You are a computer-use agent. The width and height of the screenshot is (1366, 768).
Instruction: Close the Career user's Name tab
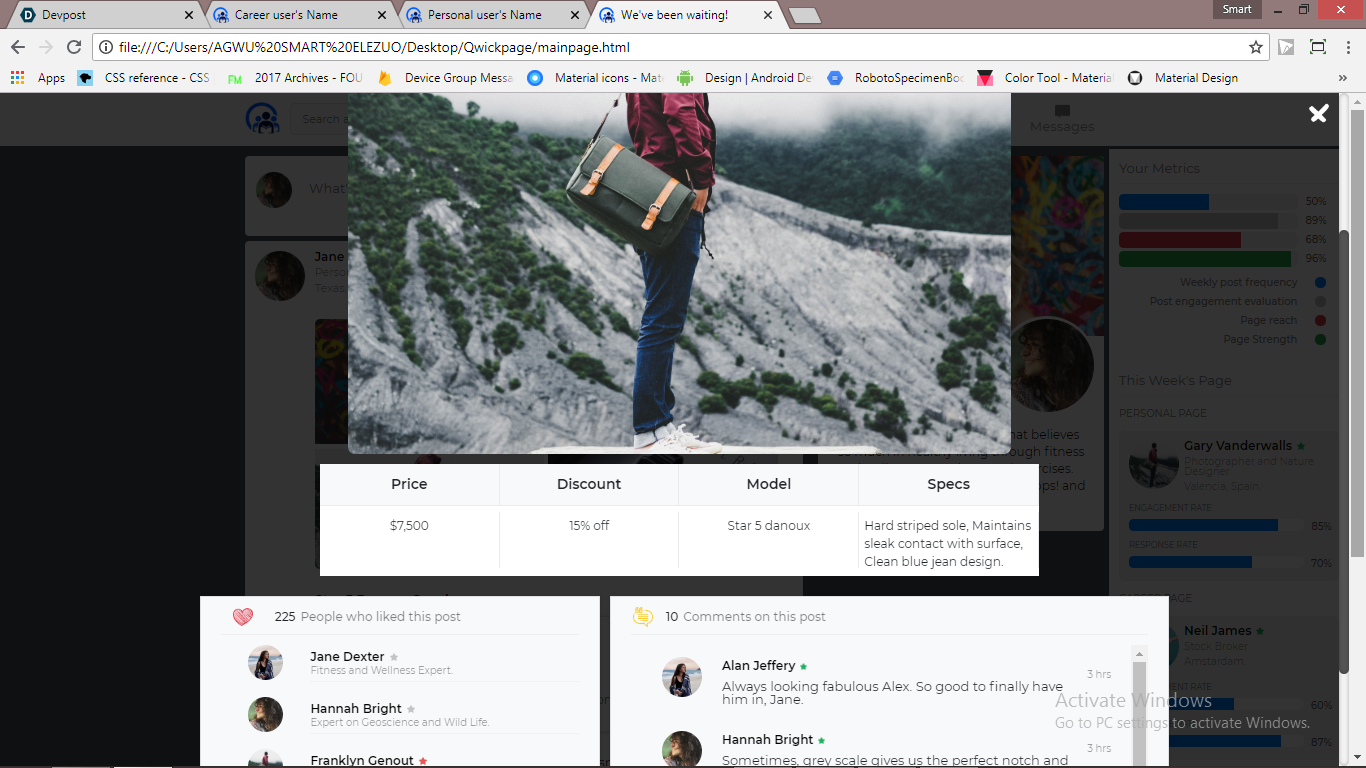pos(381,15)
